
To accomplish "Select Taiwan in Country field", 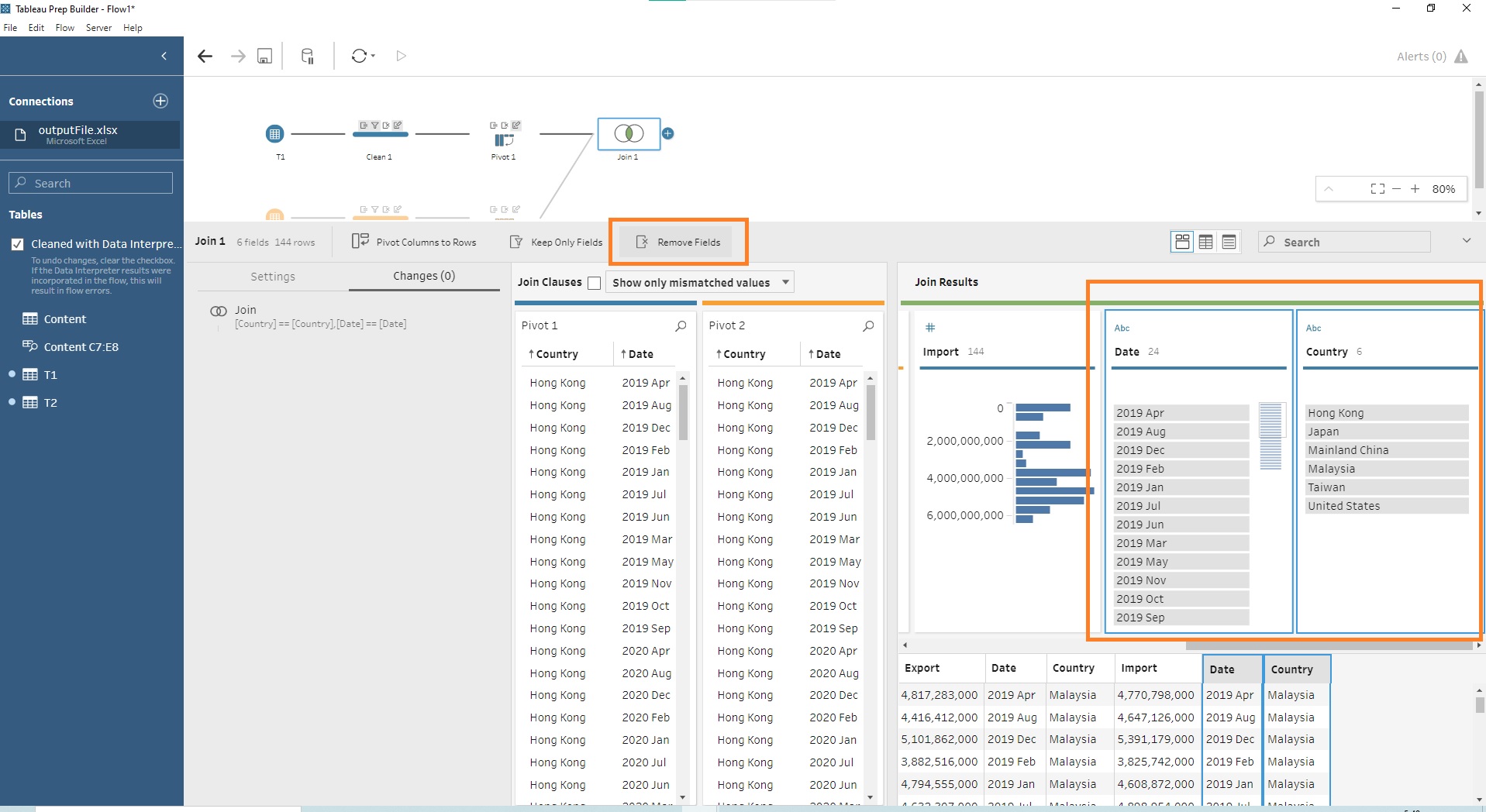I will tap(1387, 487).
